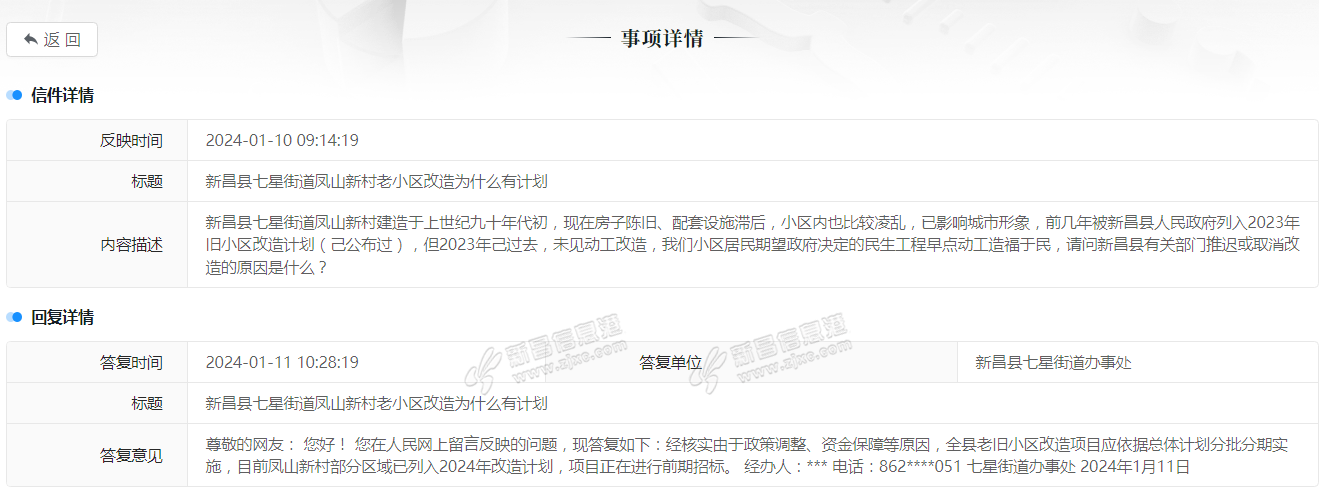Select the 回复详情 section heading
This screenshot has width=1319, height=494.
[62, 318]
